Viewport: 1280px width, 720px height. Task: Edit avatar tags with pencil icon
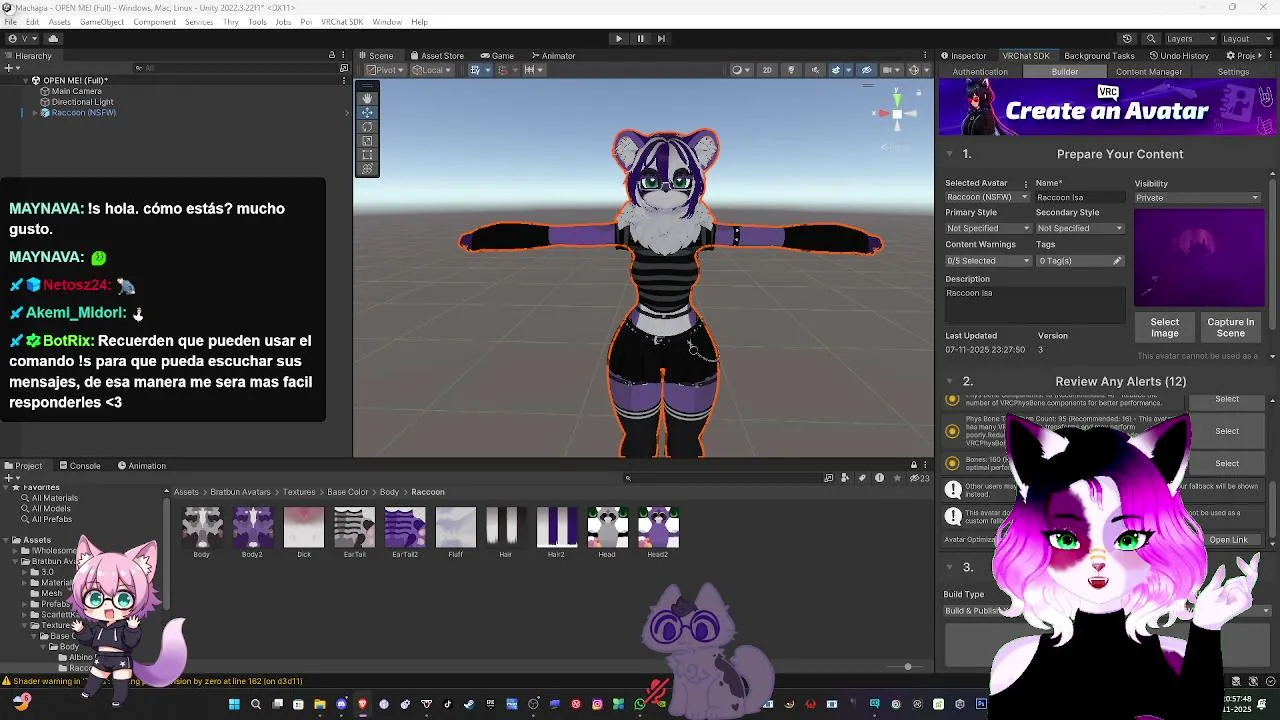pos(1117,261)
